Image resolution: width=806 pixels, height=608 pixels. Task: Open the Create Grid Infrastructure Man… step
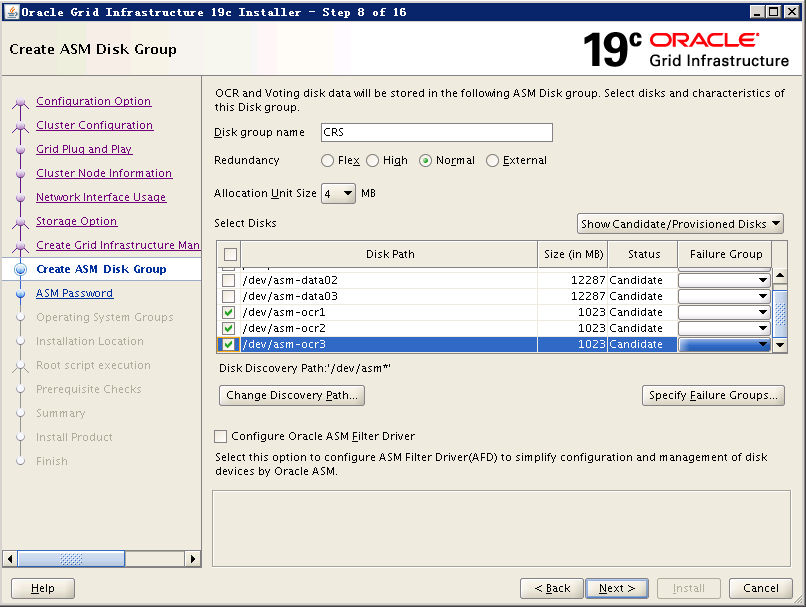pyautogui.click(x=118, y=245)
